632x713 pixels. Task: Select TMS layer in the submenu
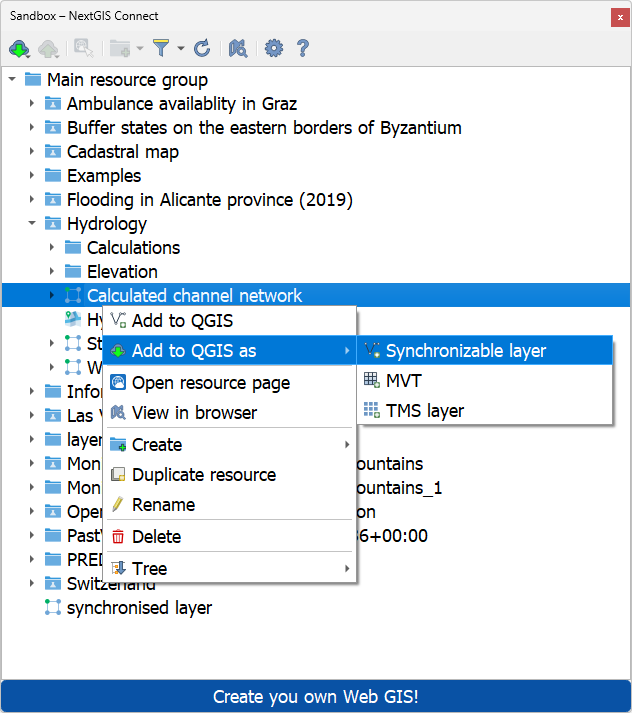coord(485,411)
